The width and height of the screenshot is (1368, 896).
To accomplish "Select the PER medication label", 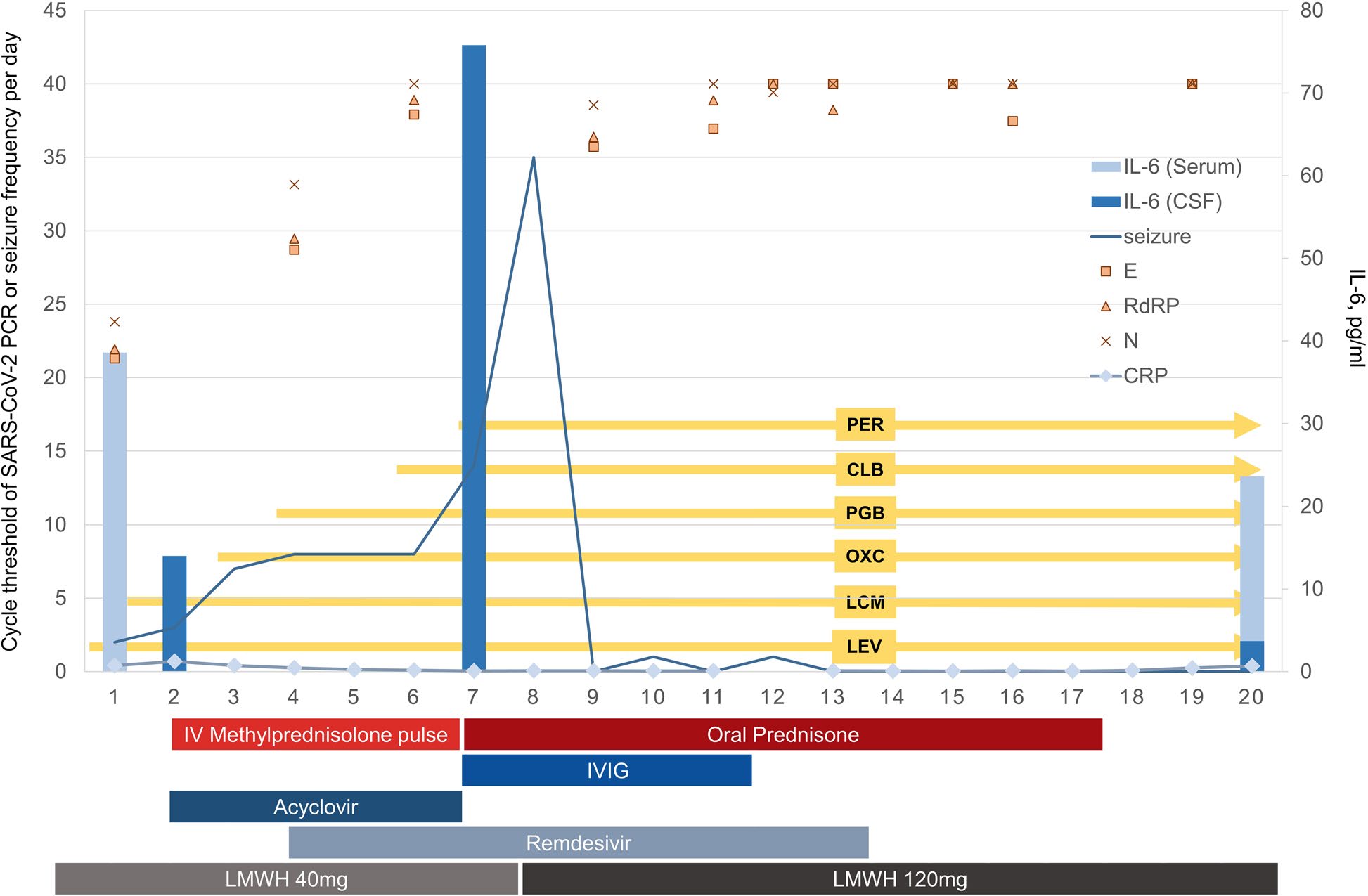I will 865,424.
